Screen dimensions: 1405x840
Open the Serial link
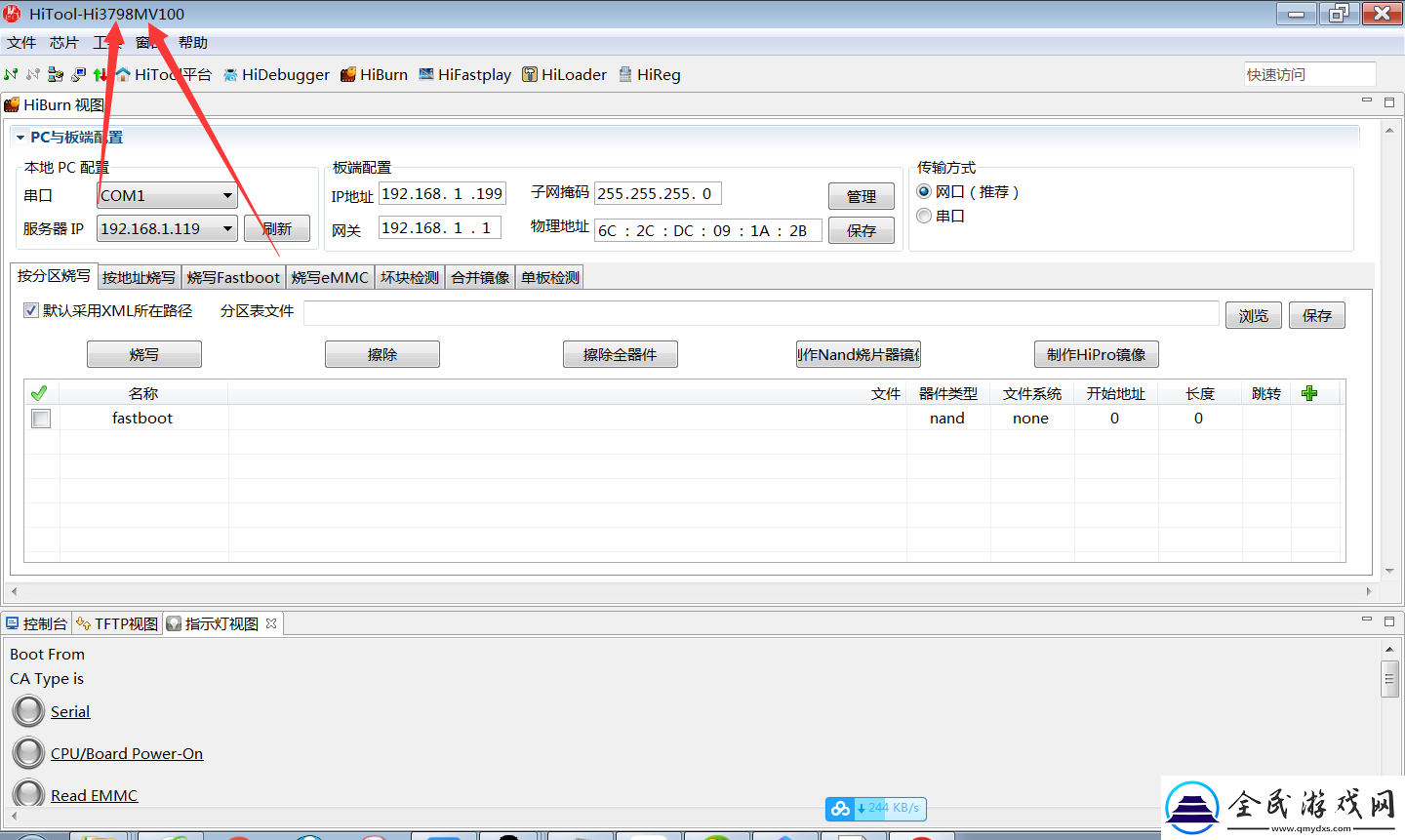click(70, 712)
